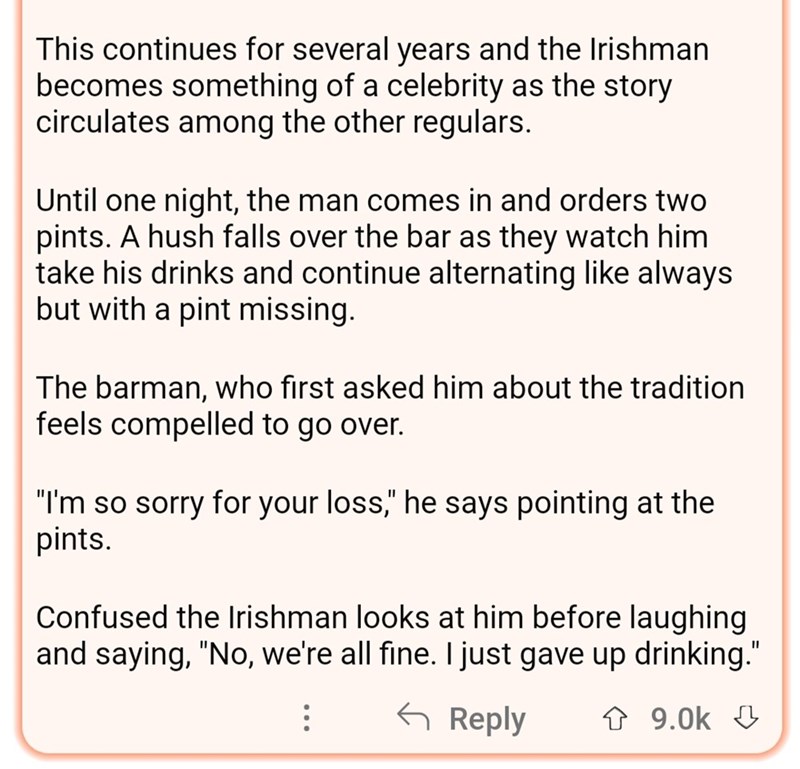The height and width of the screenshot is (769, 800).
Task: Select the line starting 'The barman, who first'
Action: [390, 388]
